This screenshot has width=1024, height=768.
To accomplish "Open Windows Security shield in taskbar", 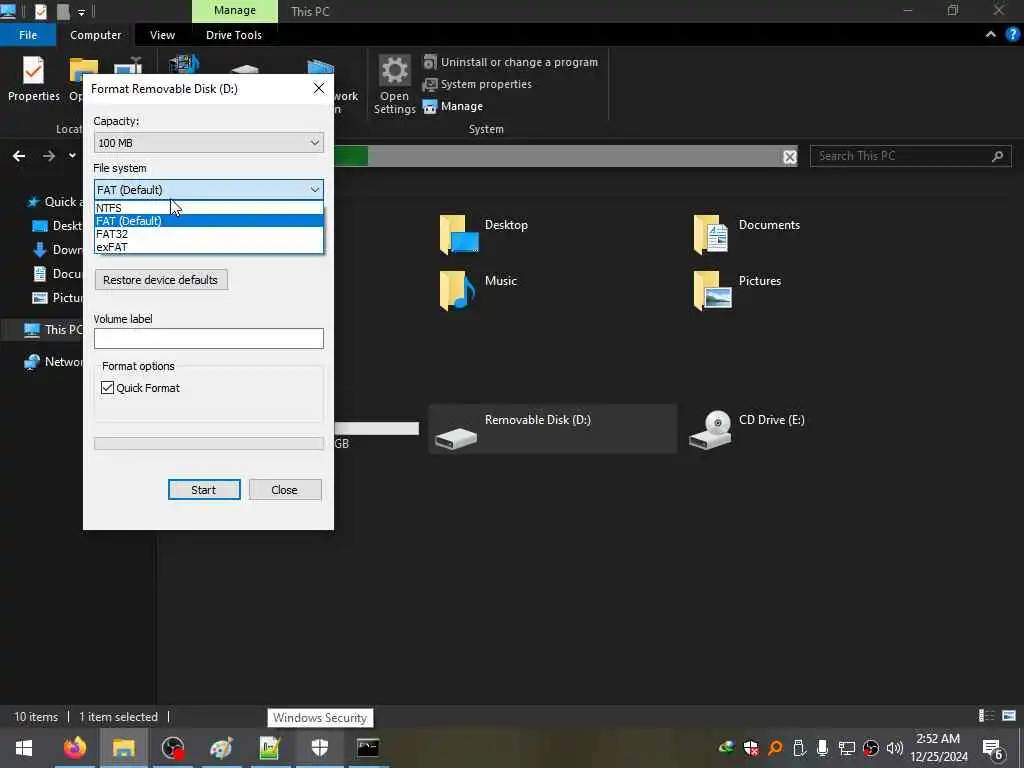I will [x=319, y=748].
